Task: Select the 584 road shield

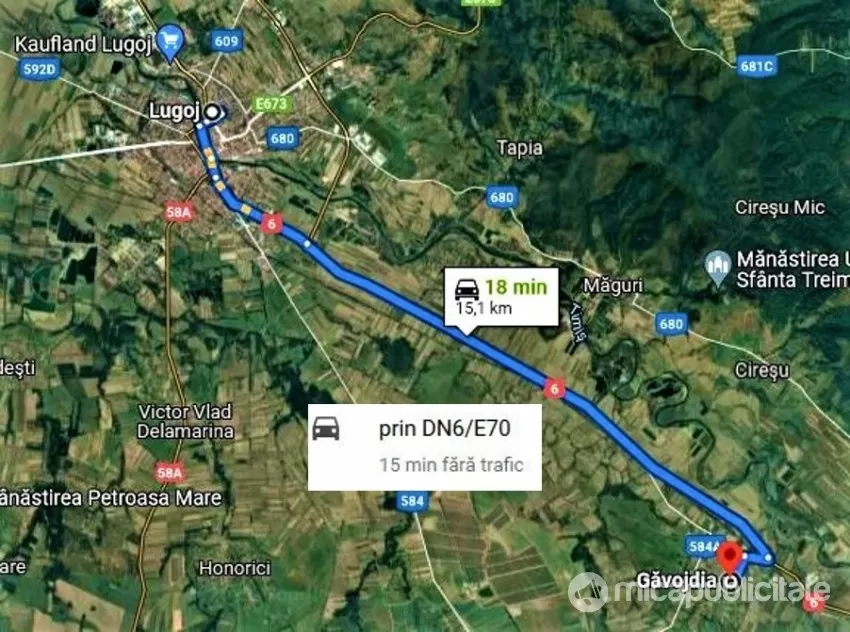Action: [x=412, y=501]
